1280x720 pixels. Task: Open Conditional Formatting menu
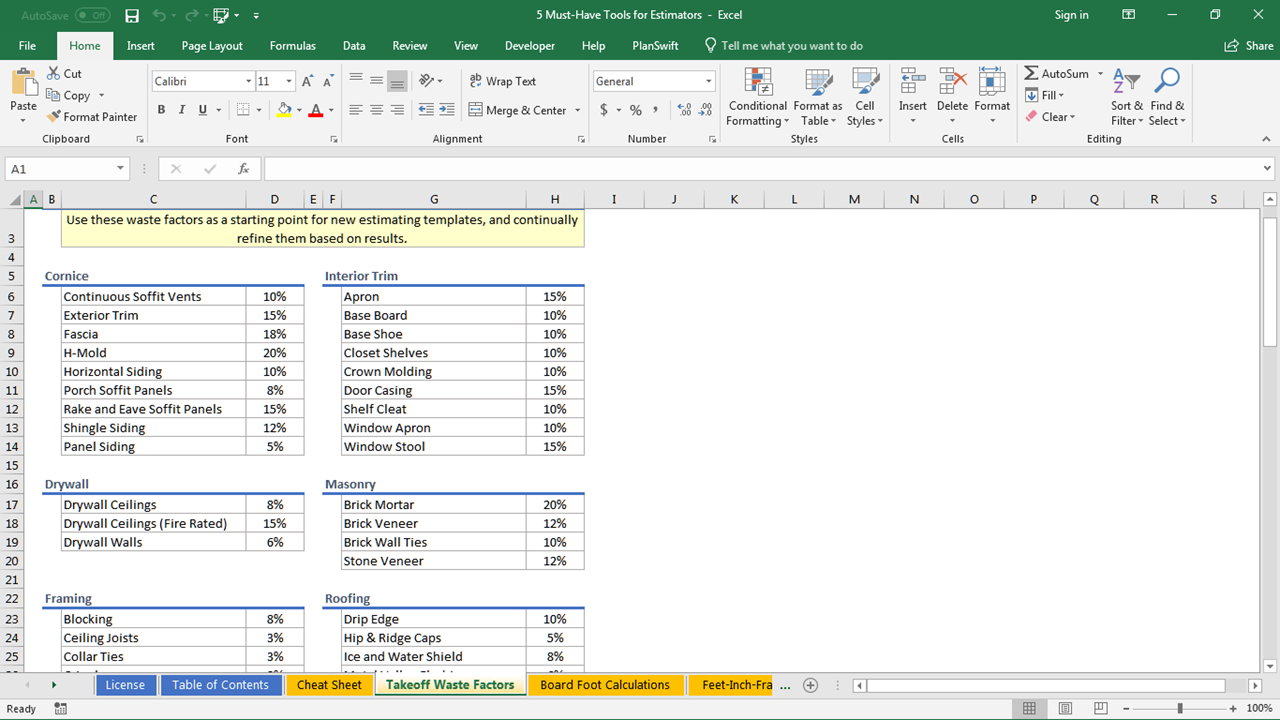758,98
